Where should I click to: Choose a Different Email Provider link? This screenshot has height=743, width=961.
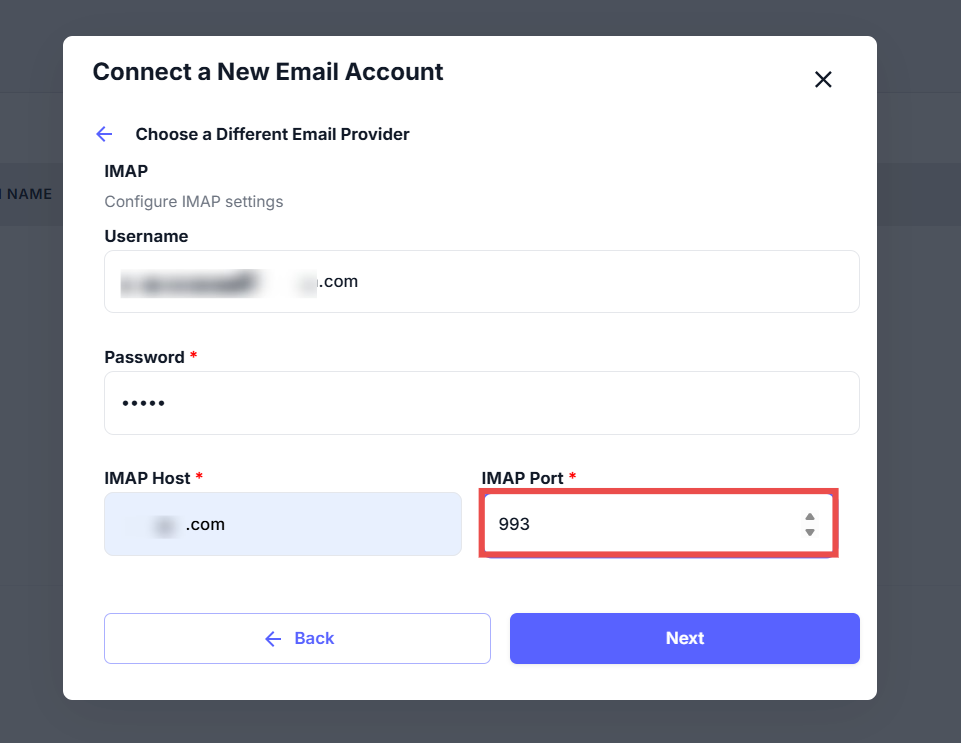tap(272, 134)
